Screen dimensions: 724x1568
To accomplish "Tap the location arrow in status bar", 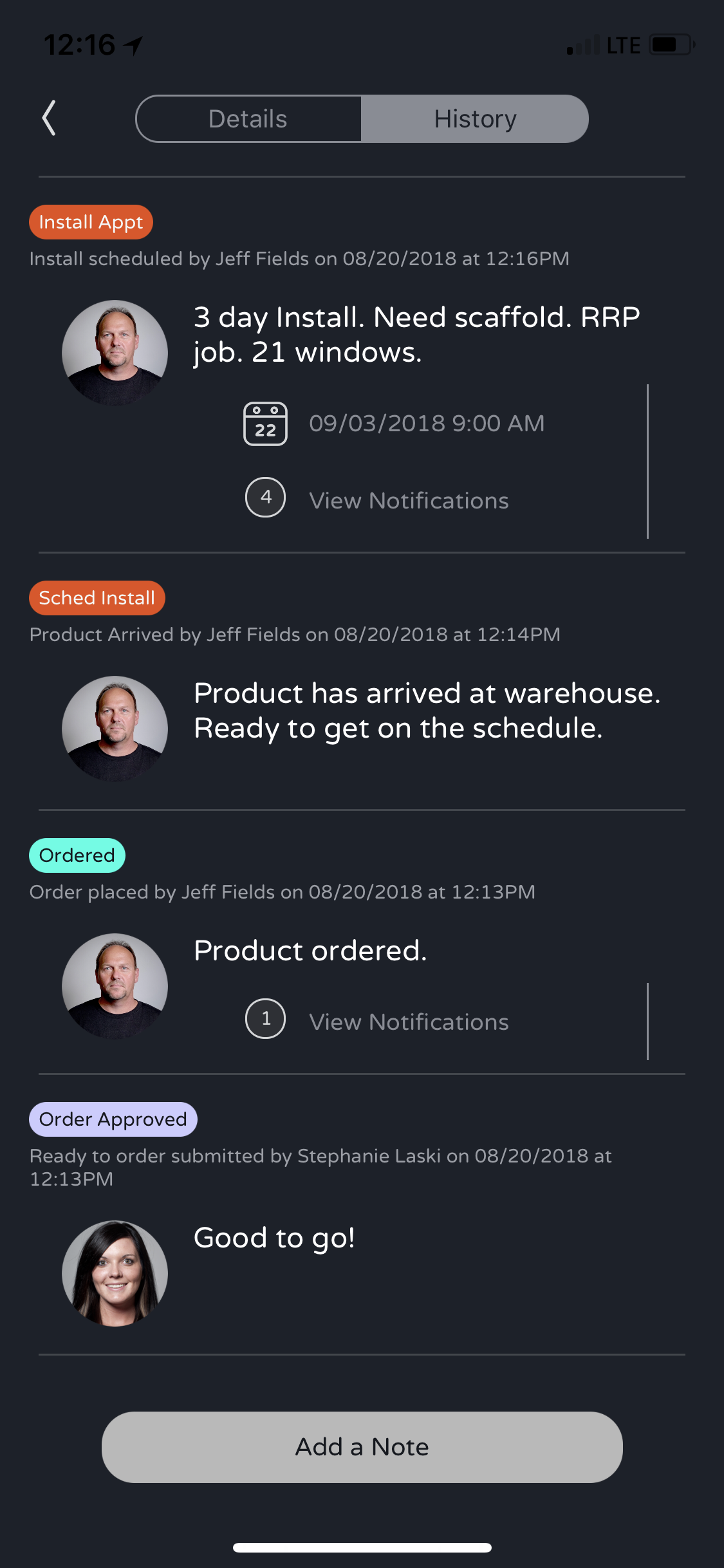I will point(133,45).
